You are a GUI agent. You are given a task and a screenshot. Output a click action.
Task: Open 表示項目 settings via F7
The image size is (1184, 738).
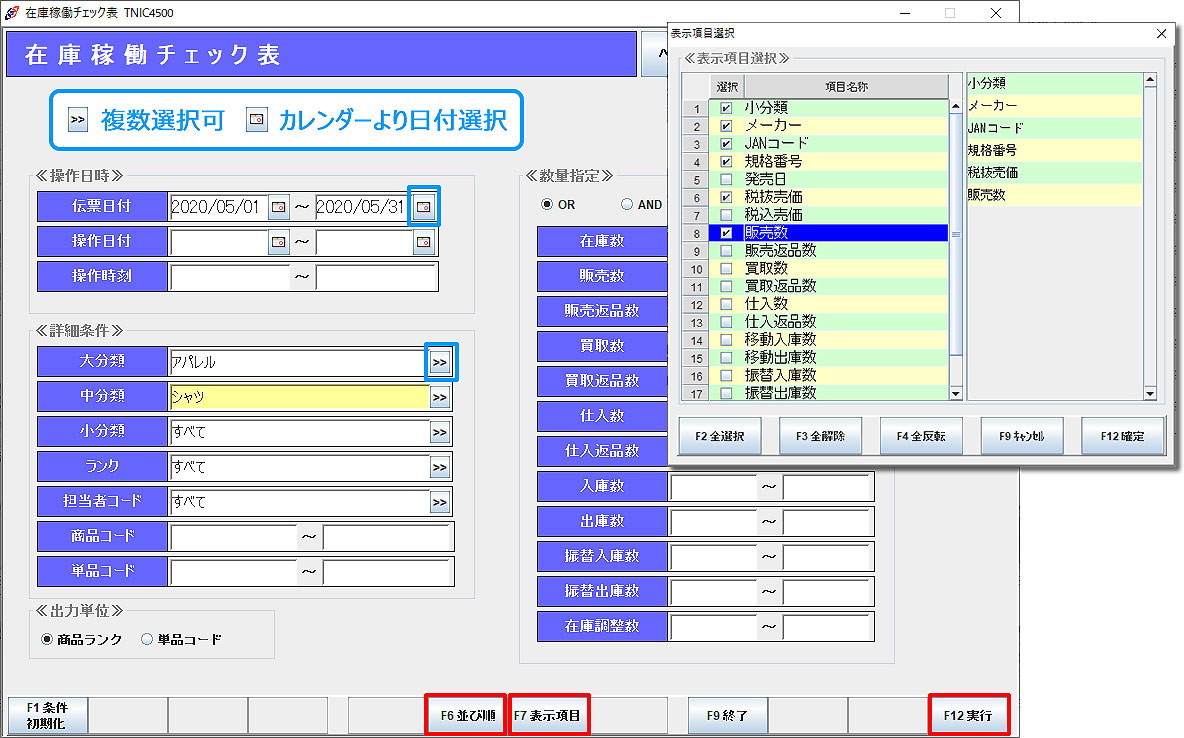(548, 714)
